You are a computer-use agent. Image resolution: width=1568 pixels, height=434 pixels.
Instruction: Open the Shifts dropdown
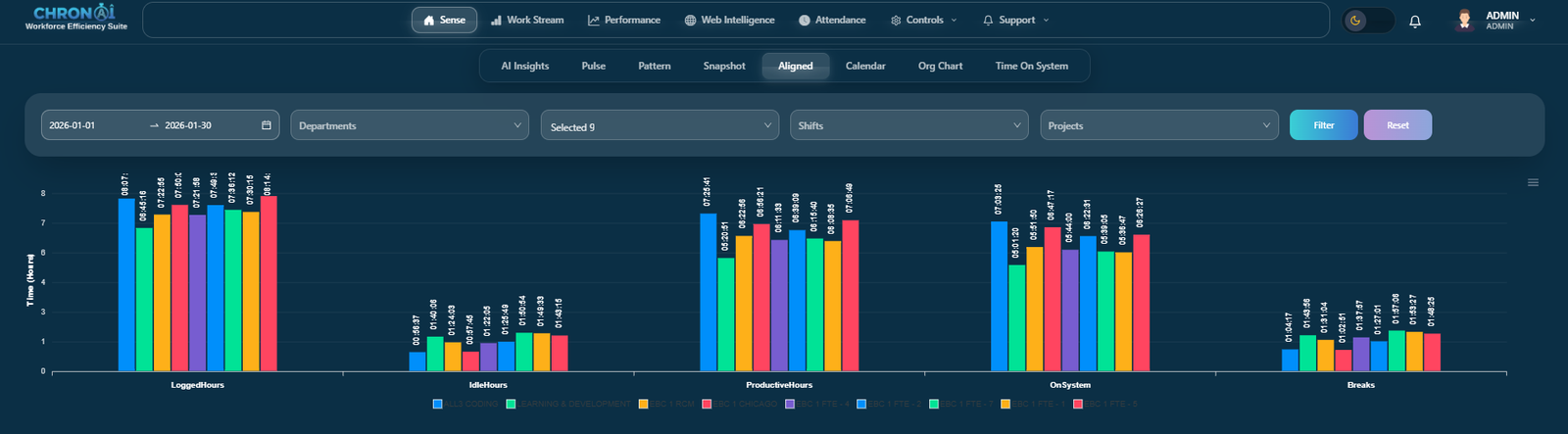(x=909, y=125)
